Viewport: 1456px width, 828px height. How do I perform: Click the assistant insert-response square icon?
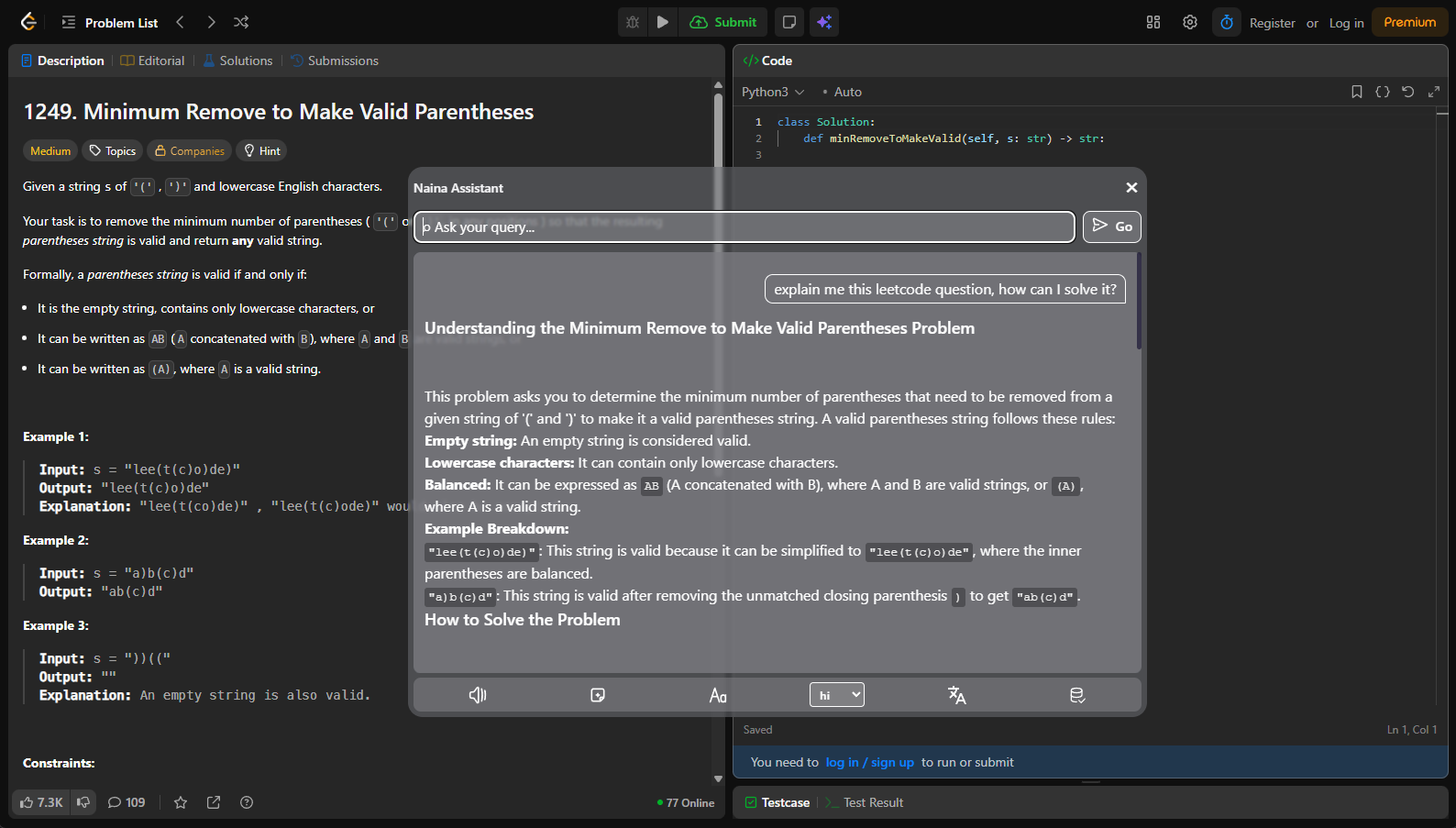point(598,695)
